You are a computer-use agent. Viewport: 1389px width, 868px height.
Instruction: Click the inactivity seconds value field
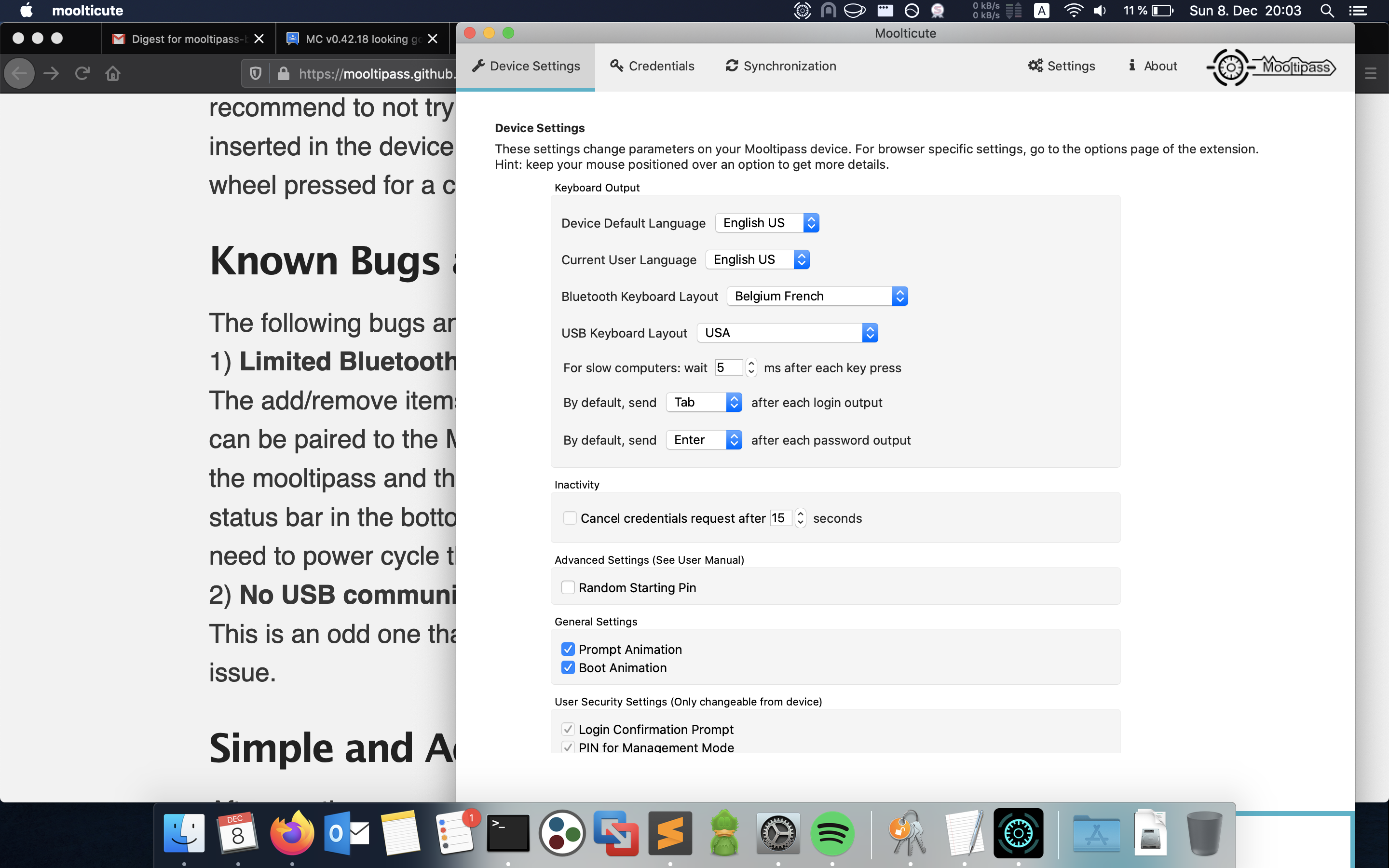tap(781, 518)
